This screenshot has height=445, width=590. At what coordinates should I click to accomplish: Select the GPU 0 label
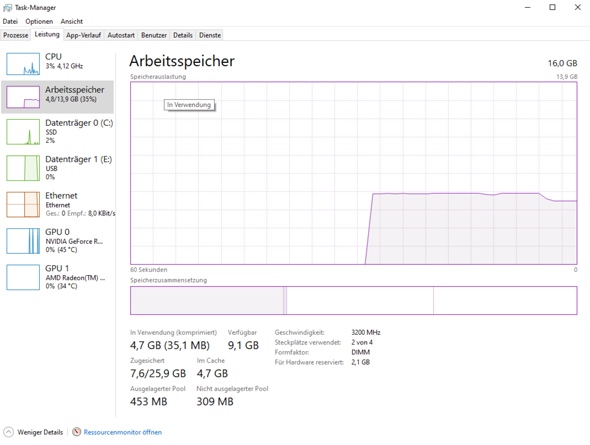57,232
